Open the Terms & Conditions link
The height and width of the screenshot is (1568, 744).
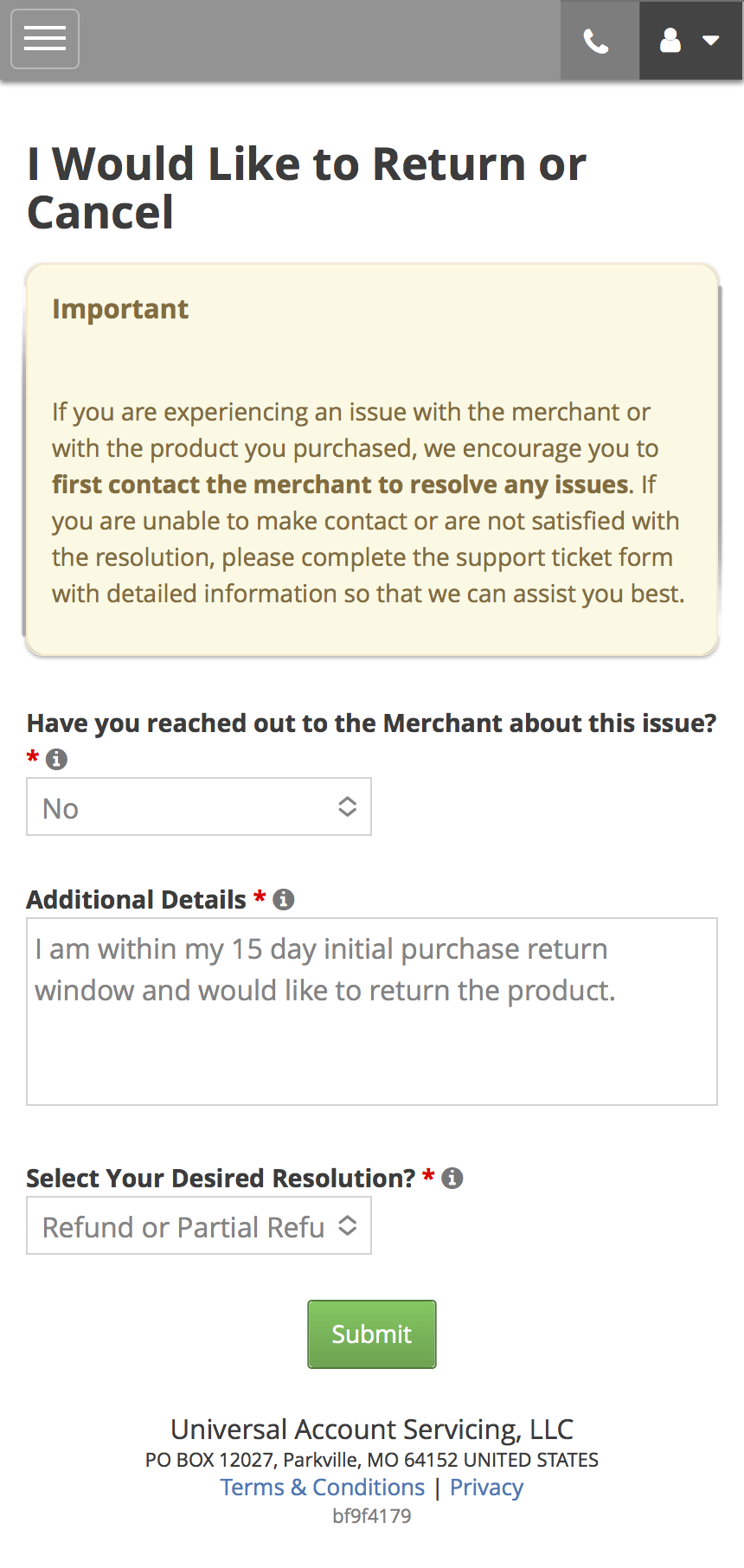323,1488
